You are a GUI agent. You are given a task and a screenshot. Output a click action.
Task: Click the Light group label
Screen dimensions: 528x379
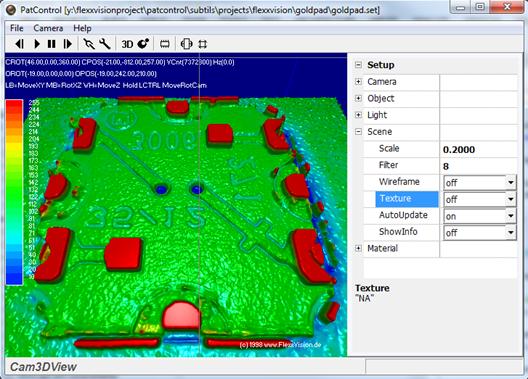pyautogui.click(x=377, y=115)
